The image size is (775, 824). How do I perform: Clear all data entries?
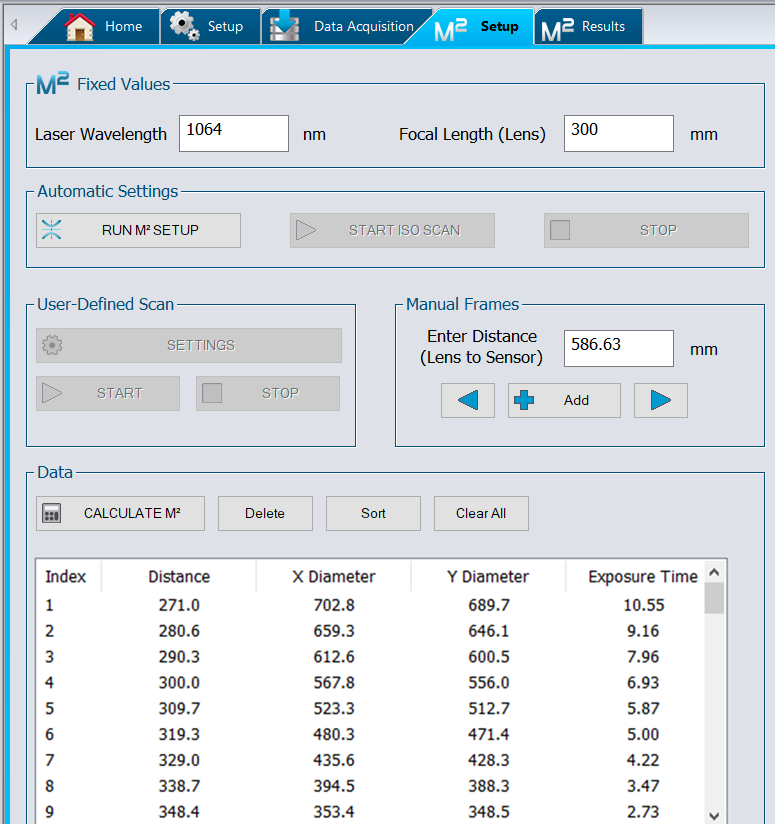[x=481, y=513]
